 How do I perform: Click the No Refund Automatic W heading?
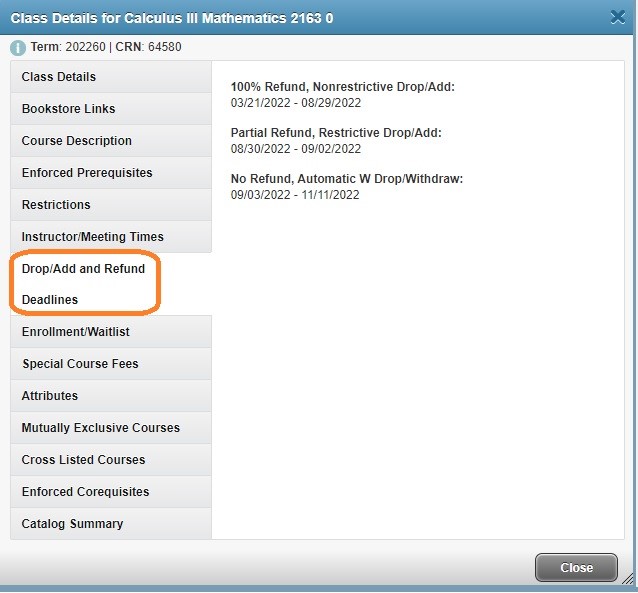click(x=346, y=179)
